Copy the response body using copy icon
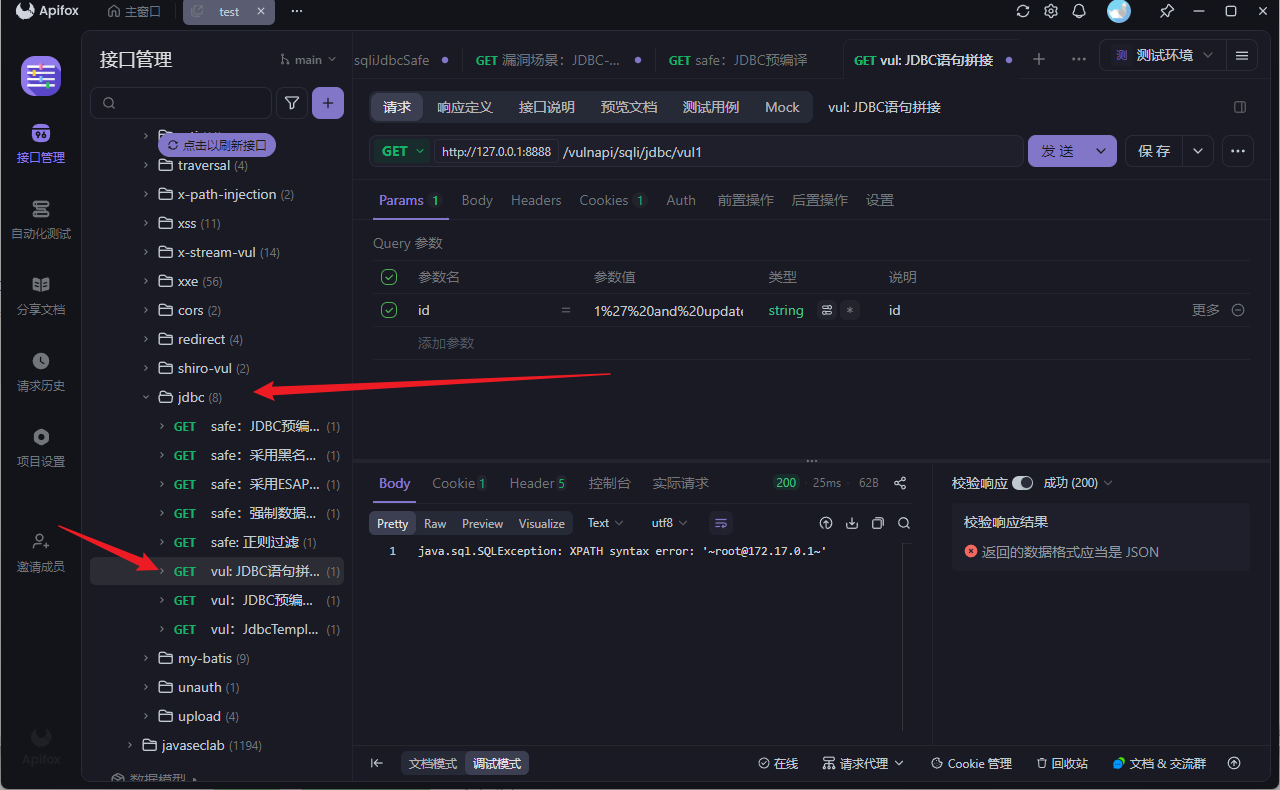 [878, 523]
